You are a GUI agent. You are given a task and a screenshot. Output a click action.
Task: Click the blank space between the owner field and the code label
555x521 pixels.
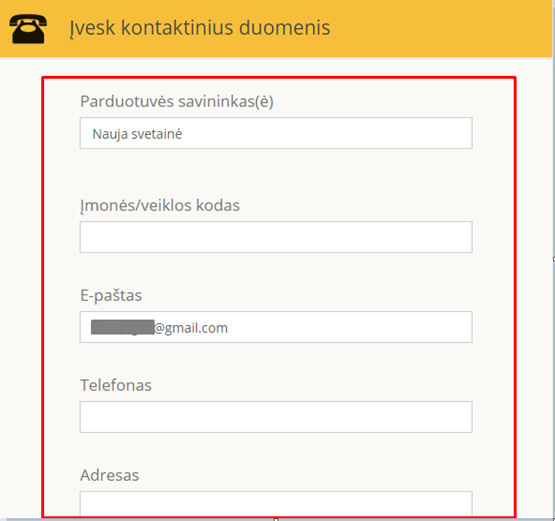point(276,173)
